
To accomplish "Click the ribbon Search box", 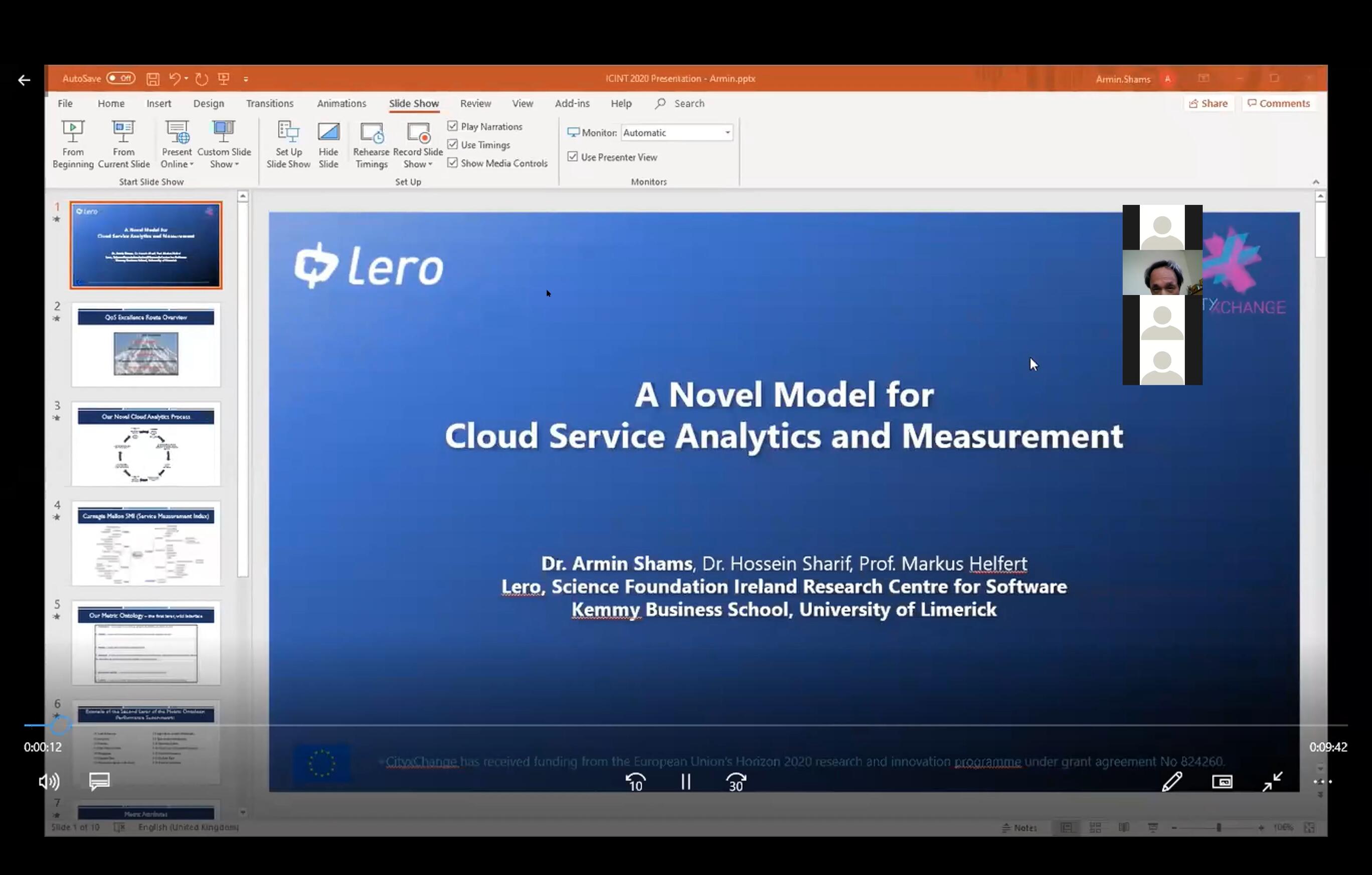I will coord(680,104).
